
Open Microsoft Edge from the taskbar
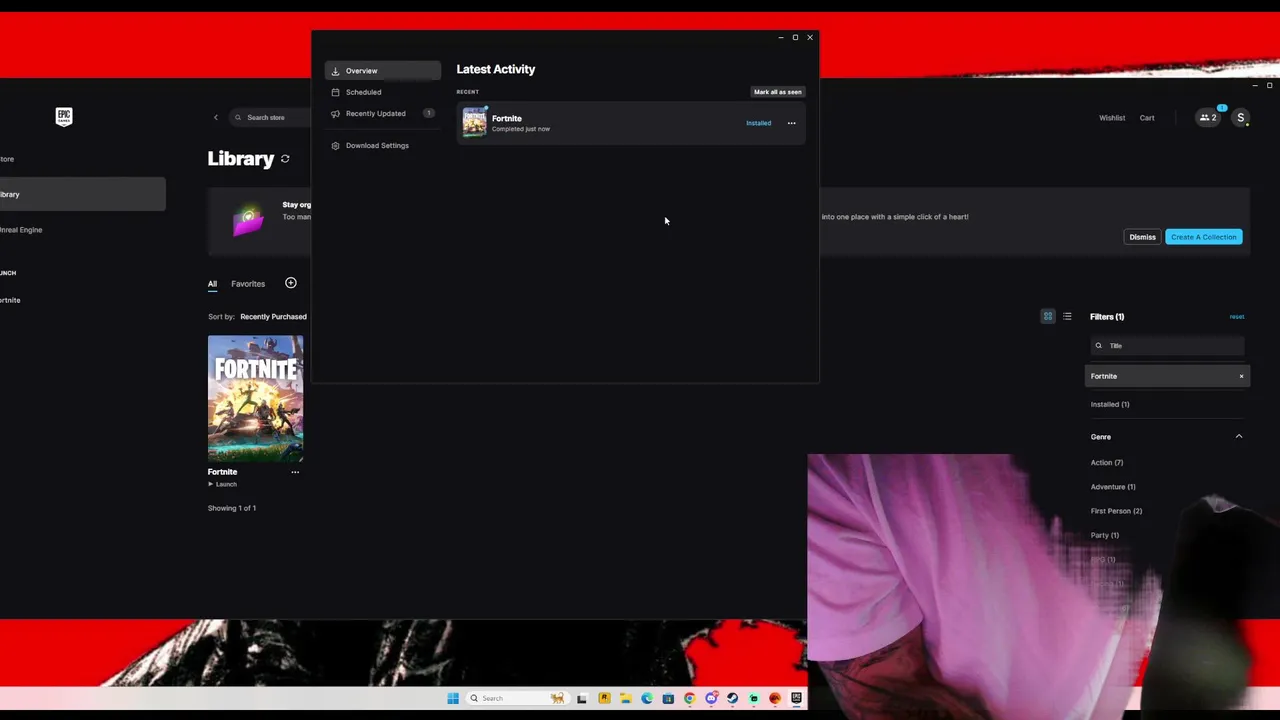[x=647, y=698]
